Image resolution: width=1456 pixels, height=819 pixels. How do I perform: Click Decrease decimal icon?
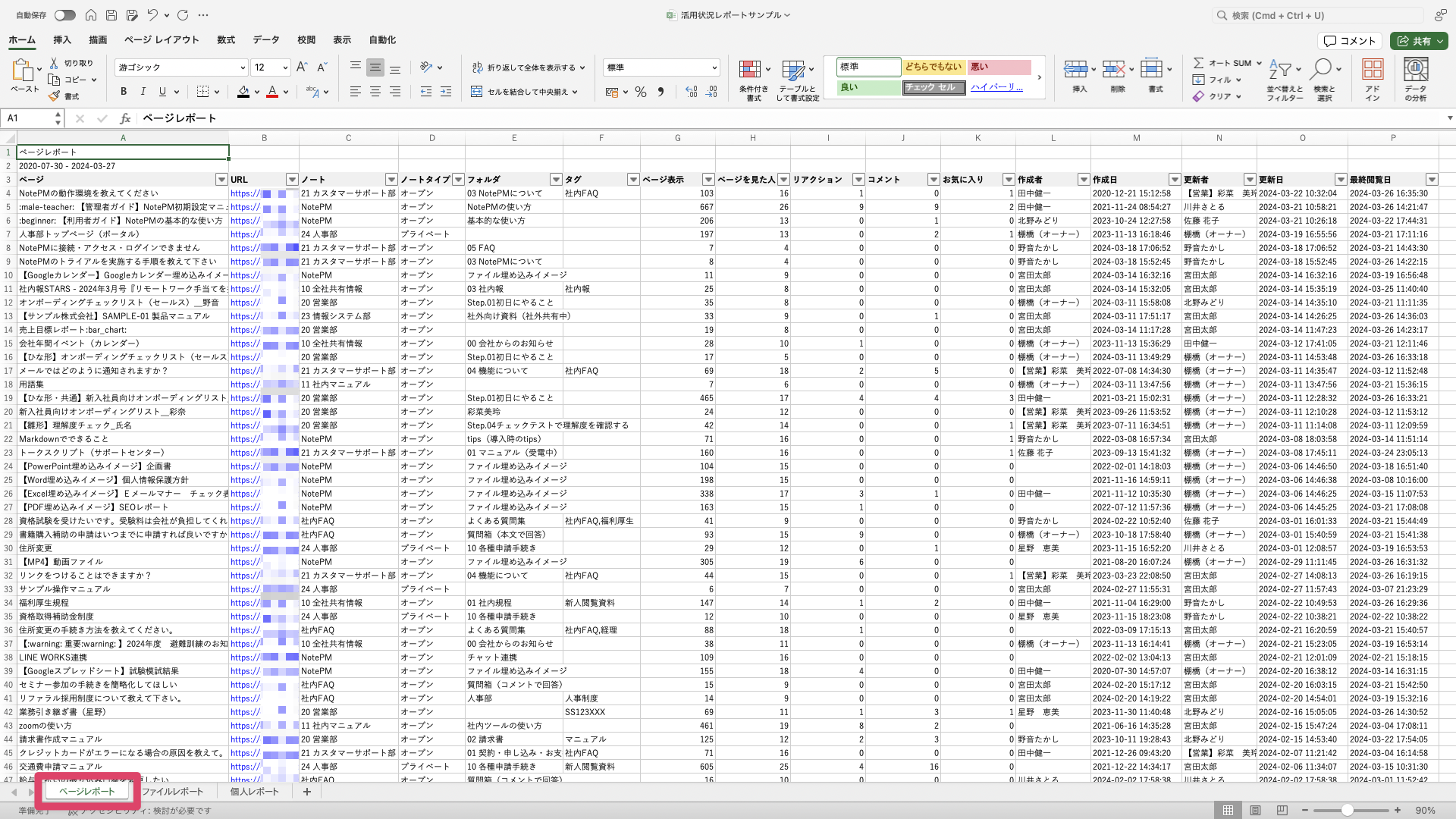tap(711, 92)
